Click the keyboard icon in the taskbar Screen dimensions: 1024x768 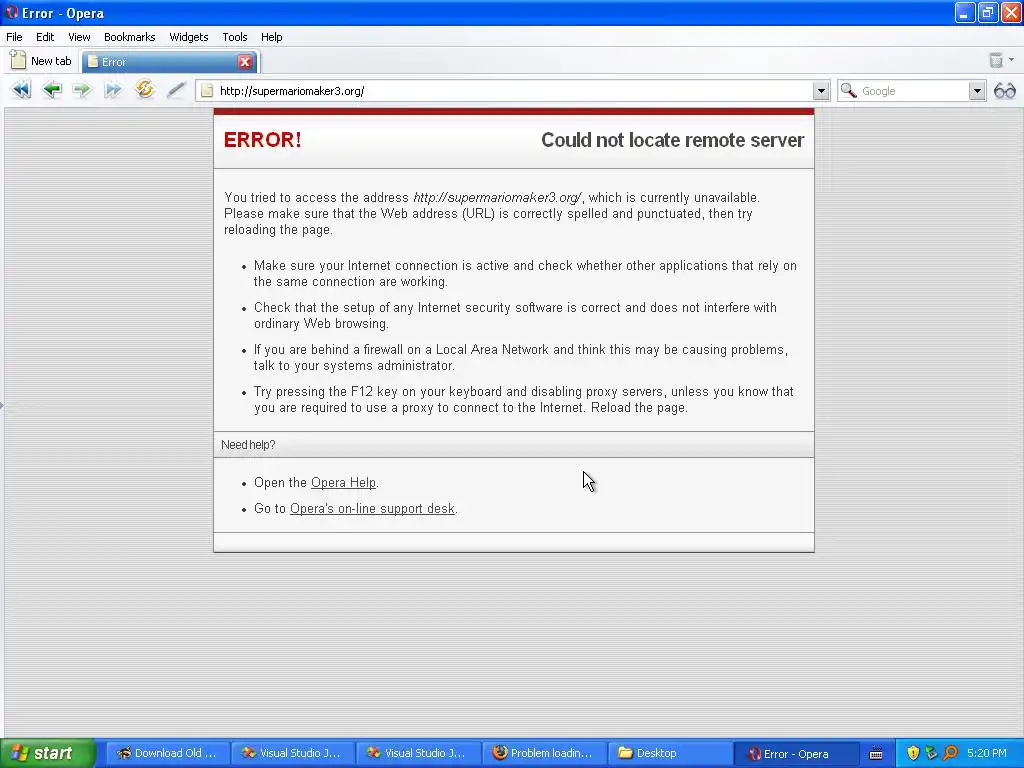(876, 754)
